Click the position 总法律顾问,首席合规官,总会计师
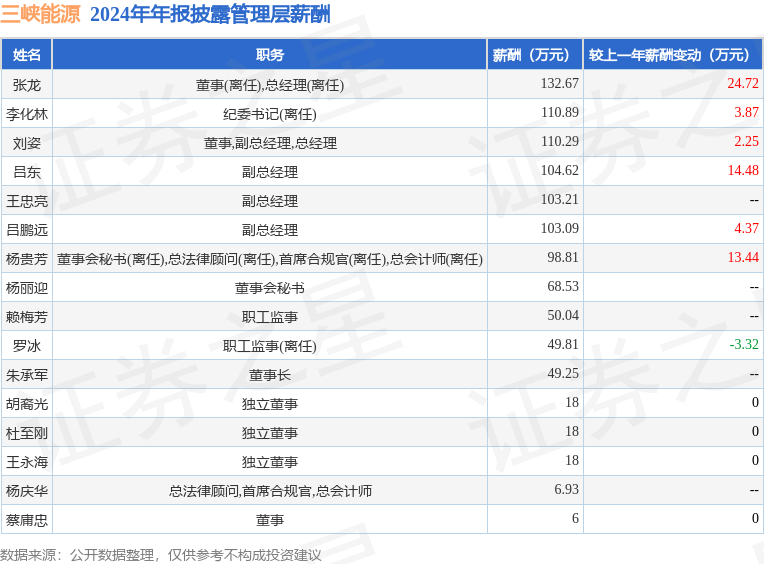 [269, 491]
